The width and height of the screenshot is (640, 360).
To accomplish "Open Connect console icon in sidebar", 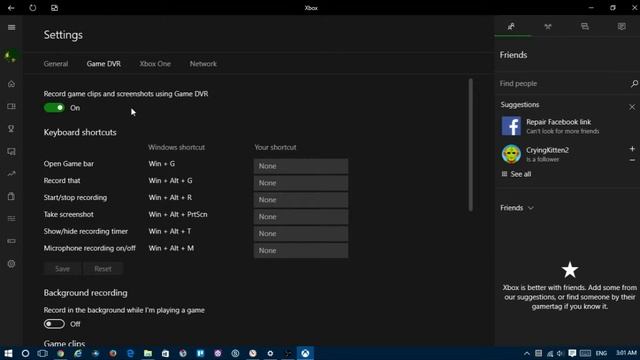I will coord(11,241).
